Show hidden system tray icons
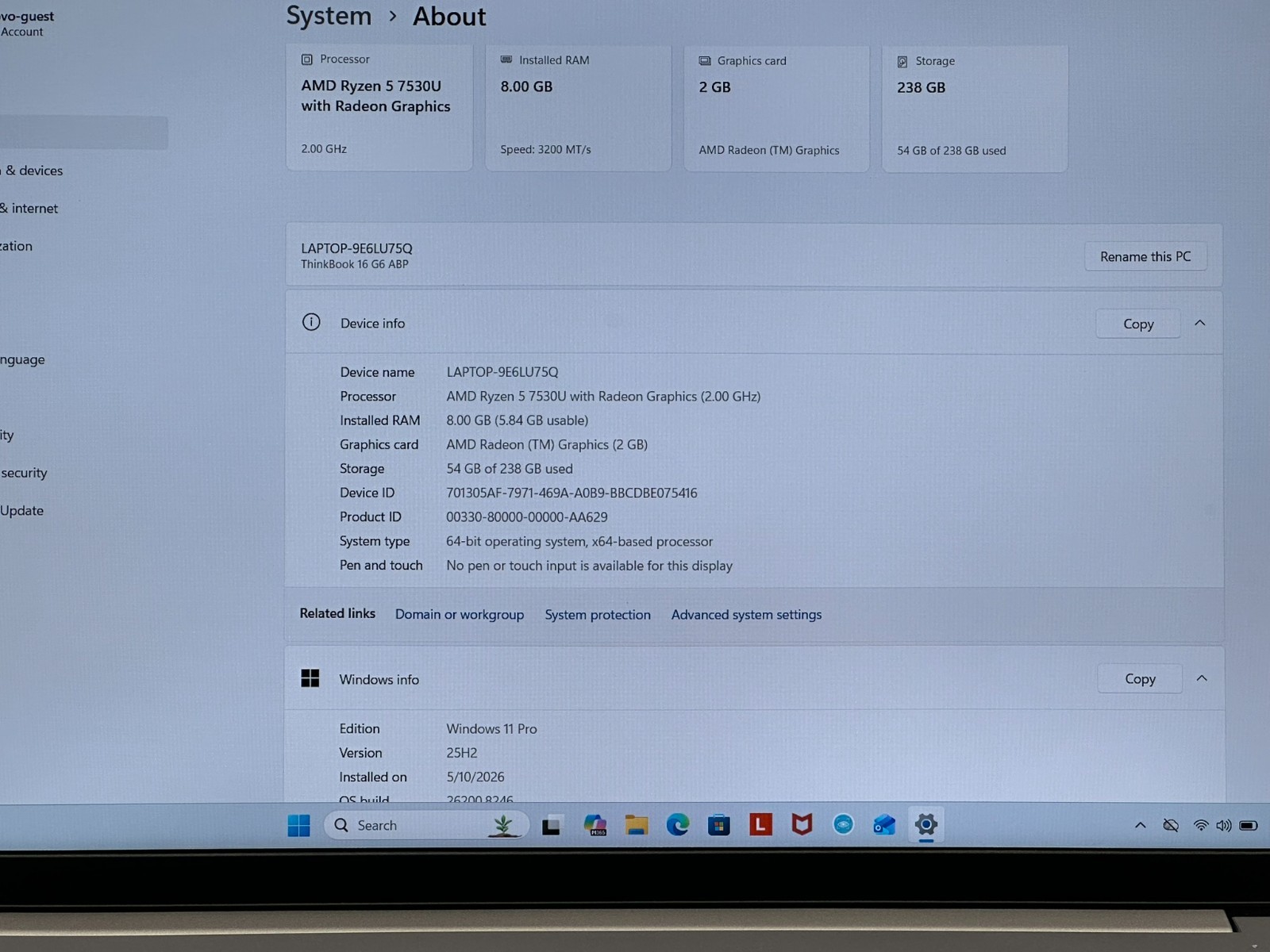1270x952 pixels. [1140, 826]
